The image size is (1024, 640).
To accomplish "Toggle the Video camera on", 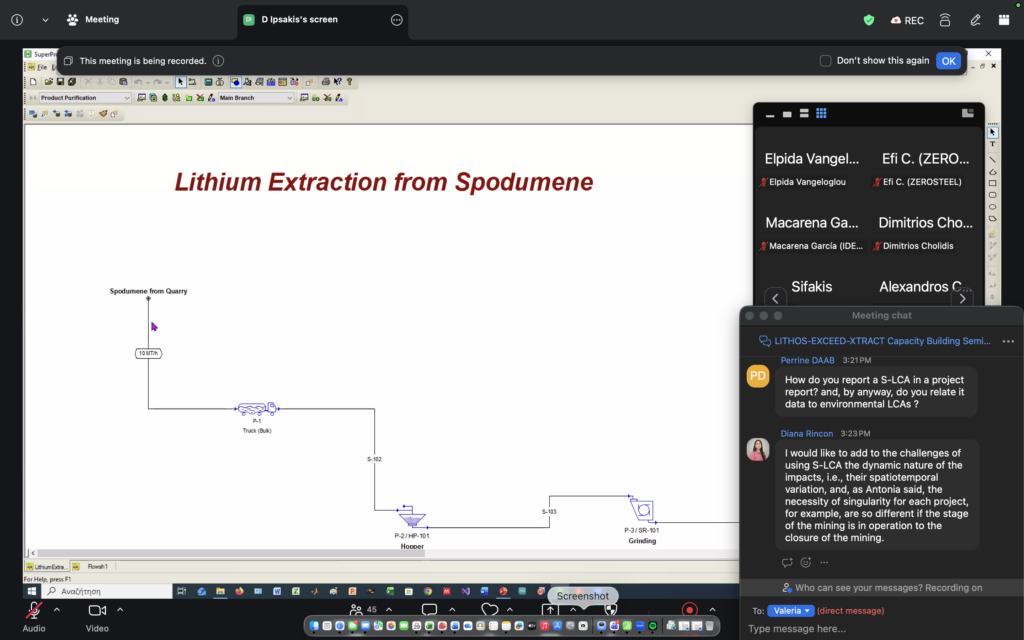I will tap(97, 610).
